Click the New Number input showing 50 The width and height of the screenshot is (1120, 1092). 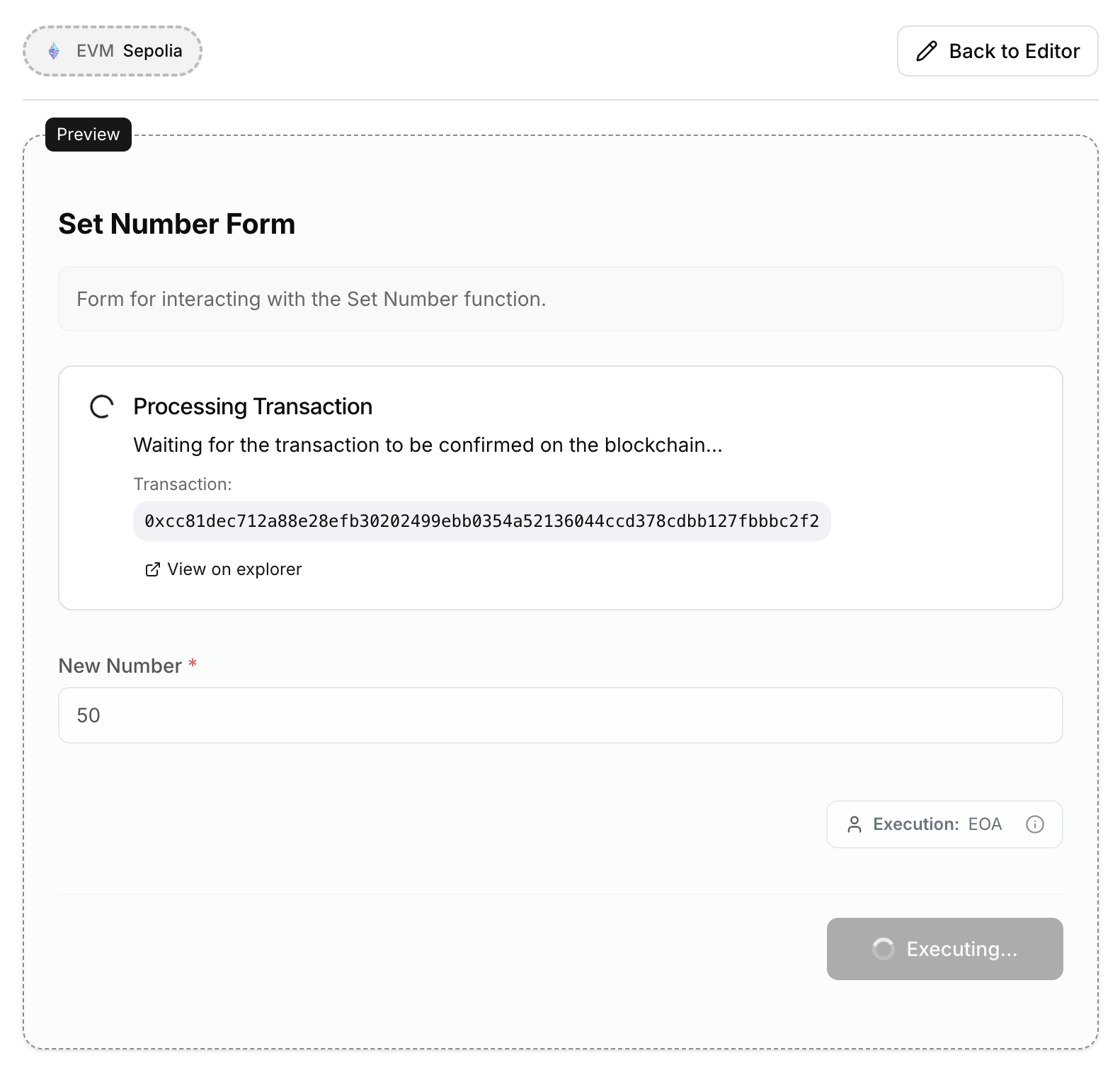560,715
